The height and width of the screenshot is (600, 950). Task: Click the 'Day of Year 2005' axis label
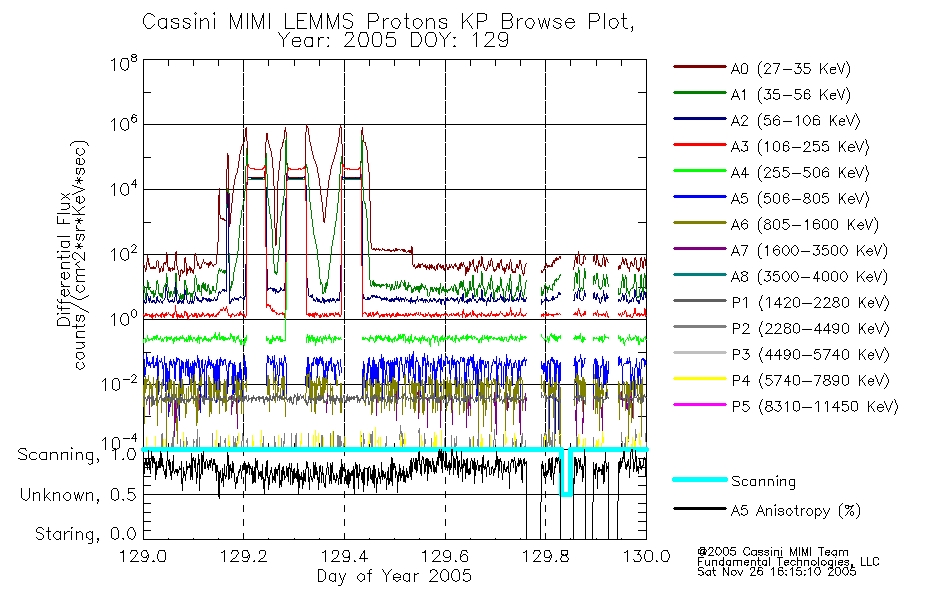click(x=394, y=576)
